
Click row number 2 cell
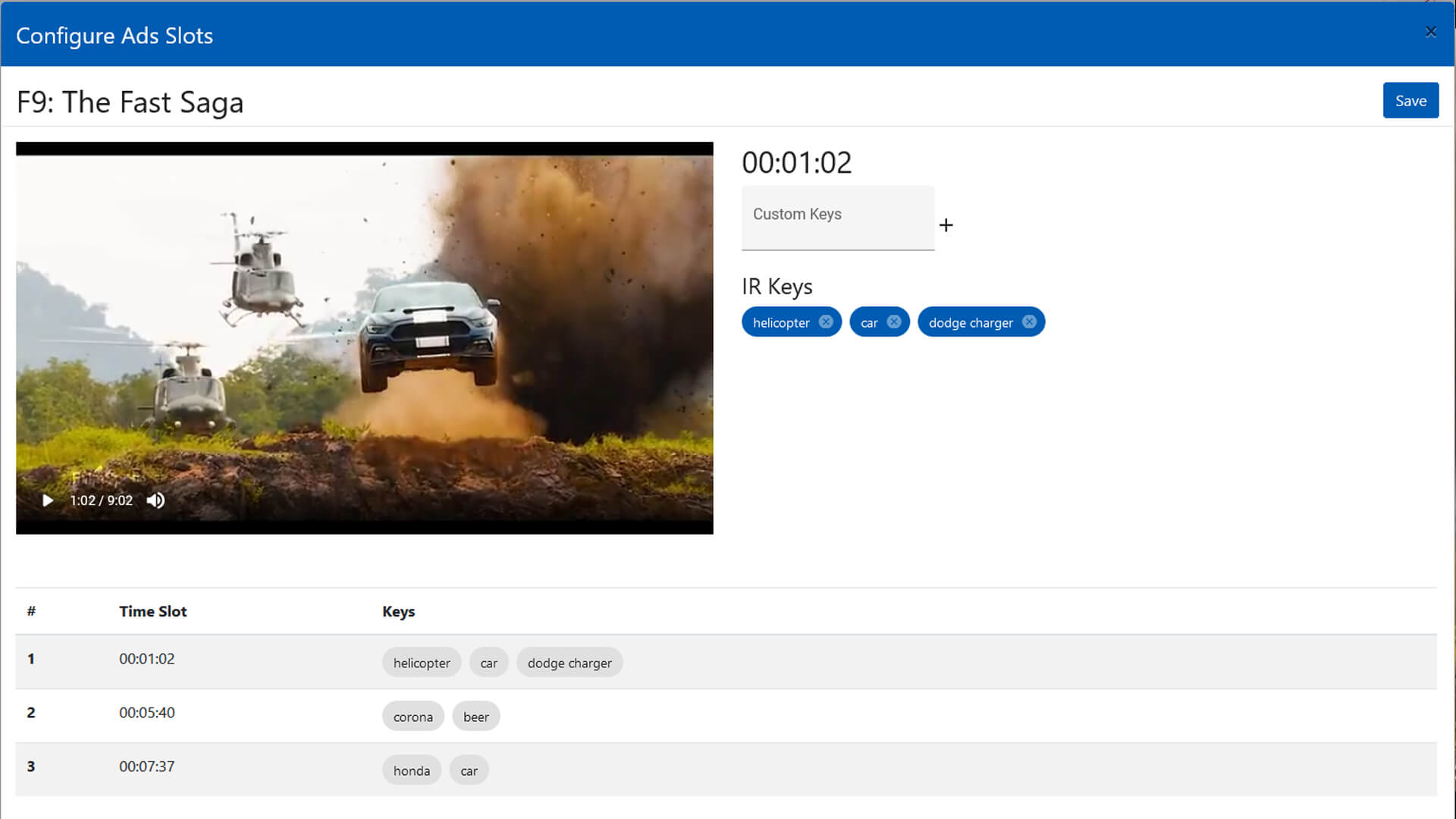coord(31,713)
